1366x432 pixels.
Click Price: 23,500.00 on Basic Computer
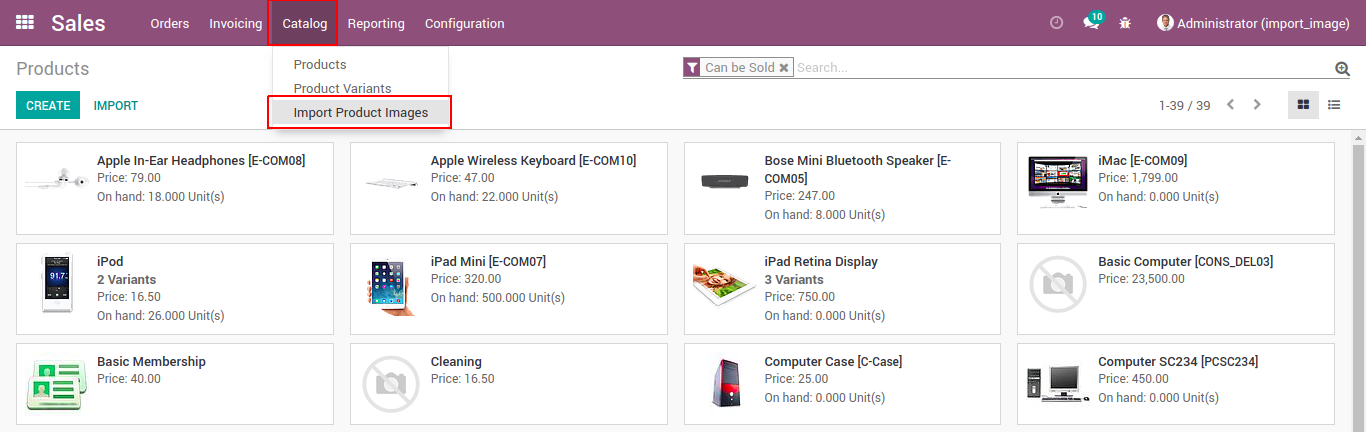coord(1141,279)
